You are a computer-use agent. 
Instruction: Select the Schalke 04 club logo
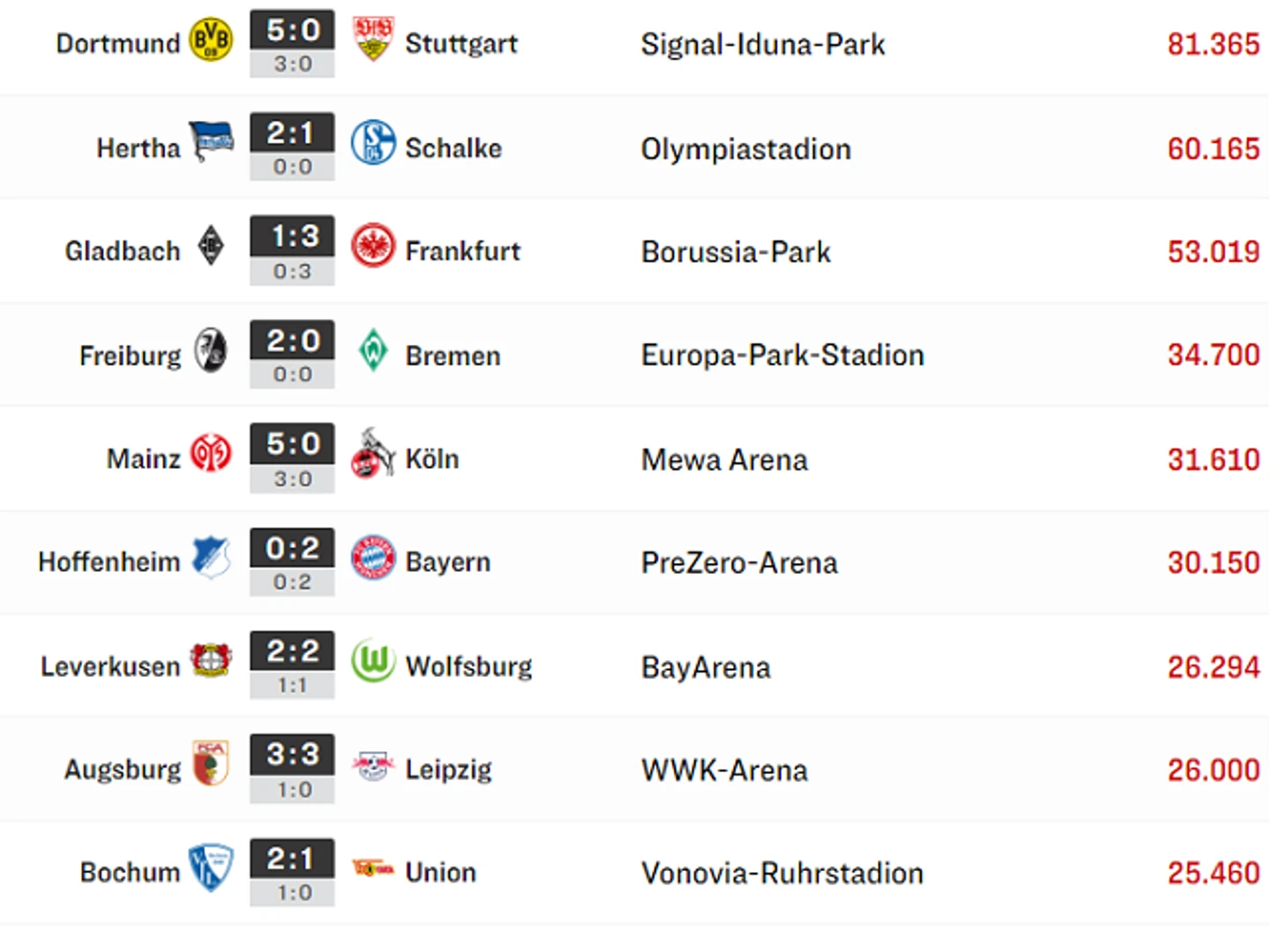[x=372, y=143]
